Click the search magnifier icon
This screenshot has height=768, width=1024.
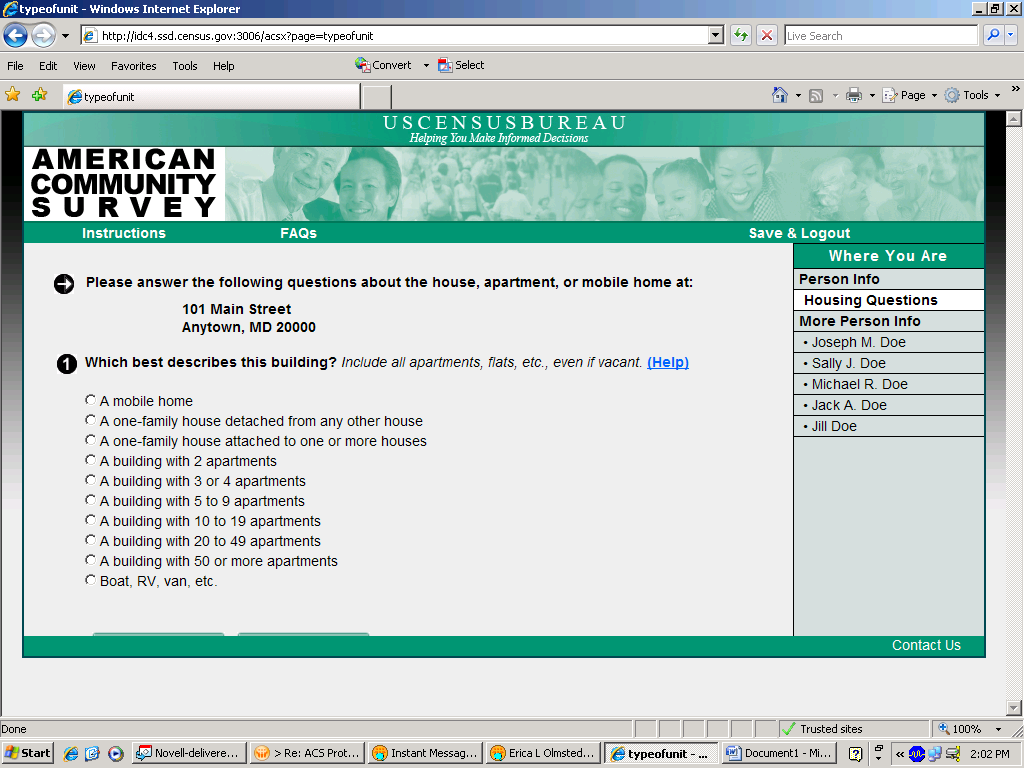[993, 35]
